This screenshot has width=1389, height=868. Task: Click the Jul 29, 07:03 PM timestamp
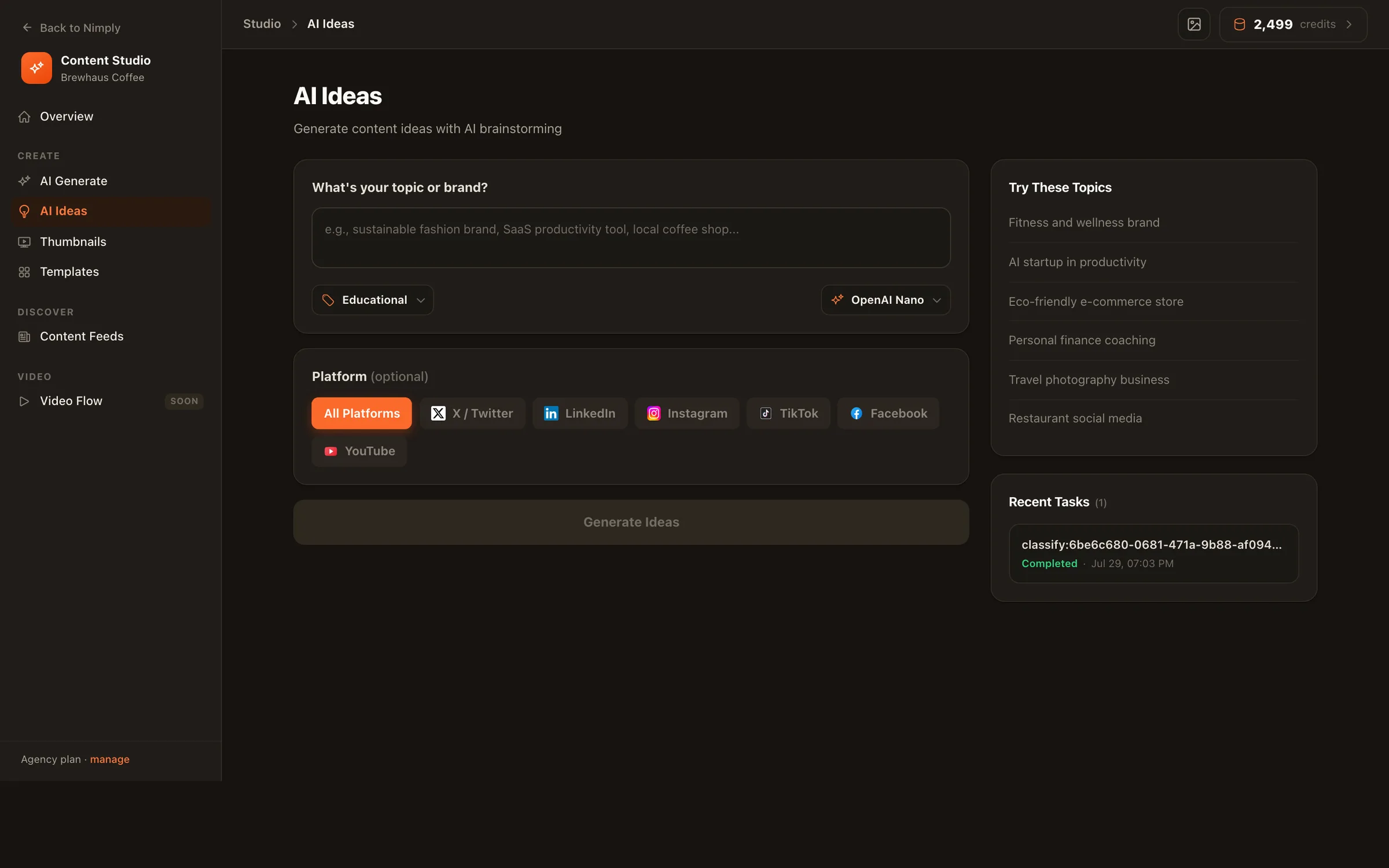click(1132, 564)
